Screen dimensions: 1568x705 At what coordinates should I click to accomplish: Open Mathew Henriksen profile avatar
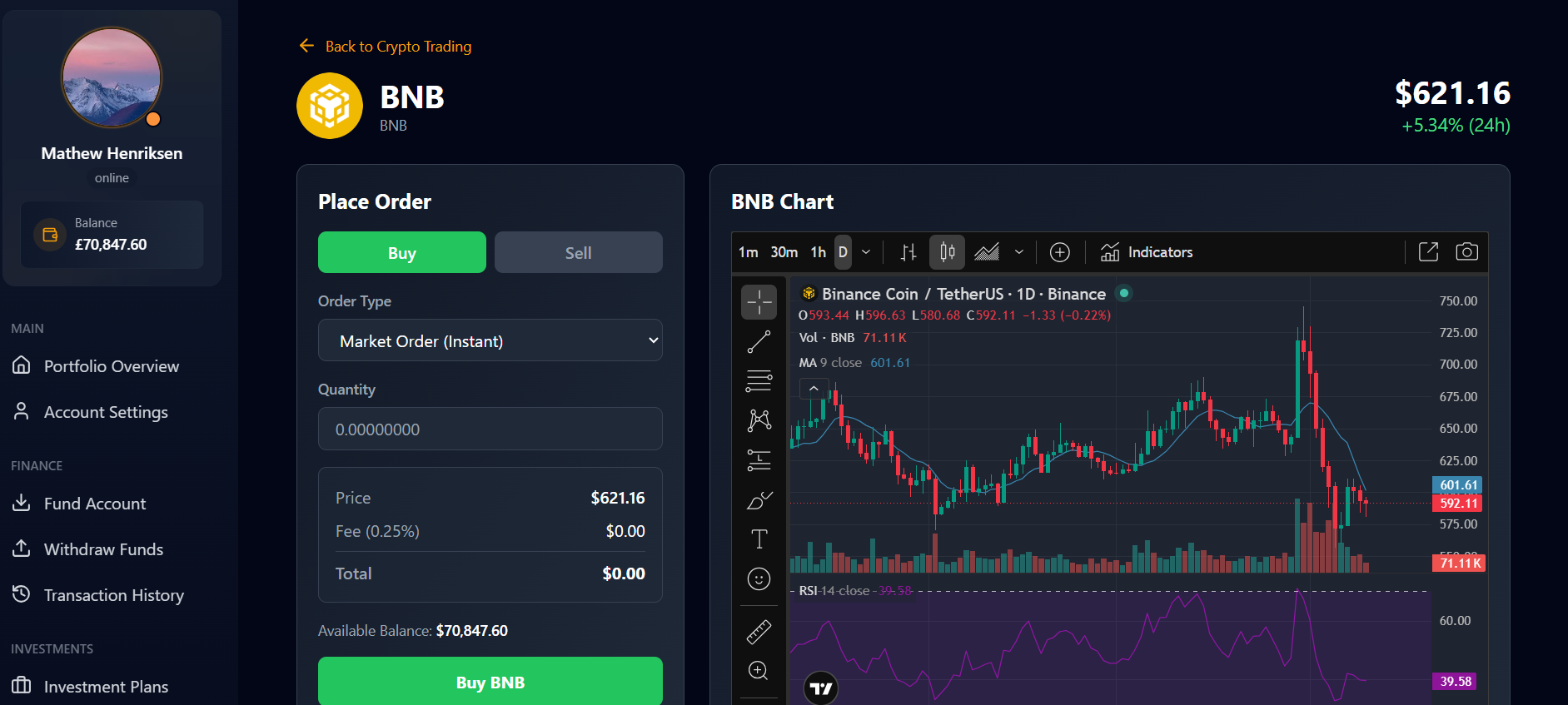(112, 77)
